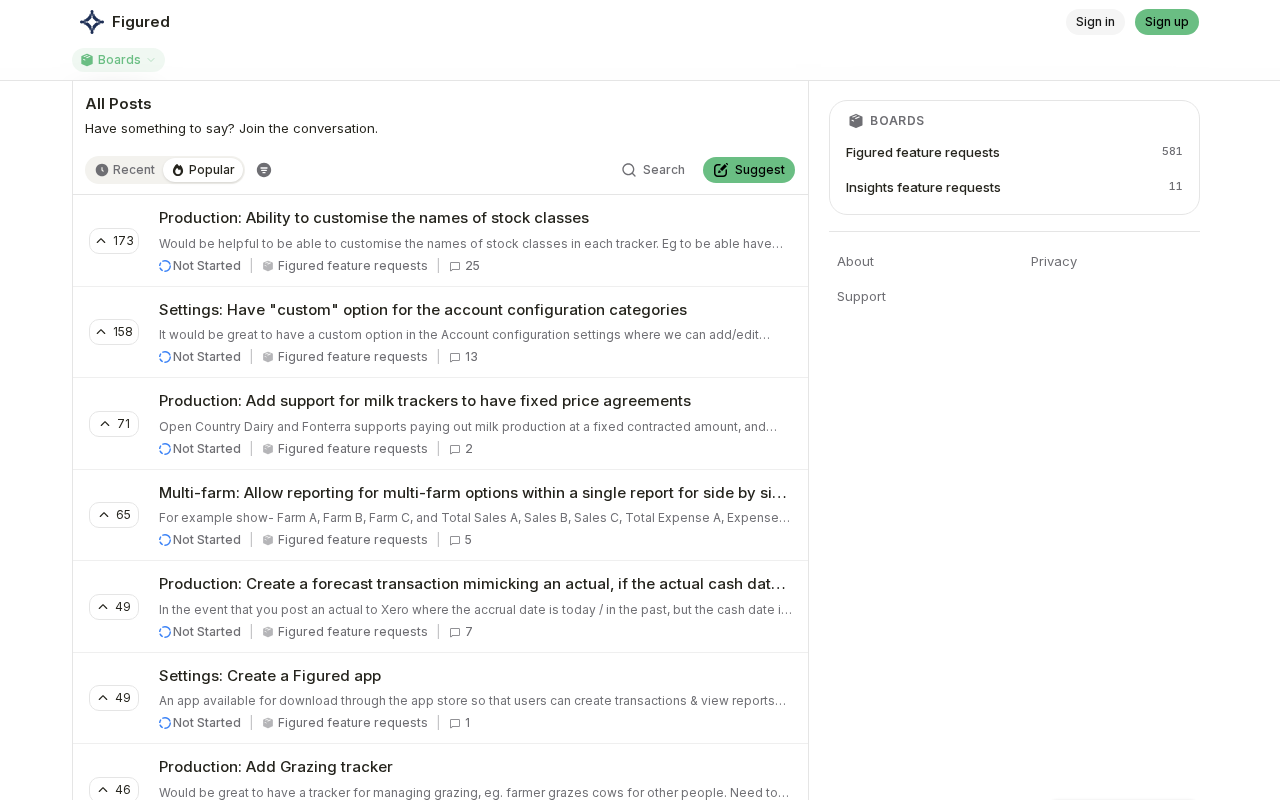Open post about forecast transaction mimicking an actual
Screen dimensions: 1280x800
473,584
